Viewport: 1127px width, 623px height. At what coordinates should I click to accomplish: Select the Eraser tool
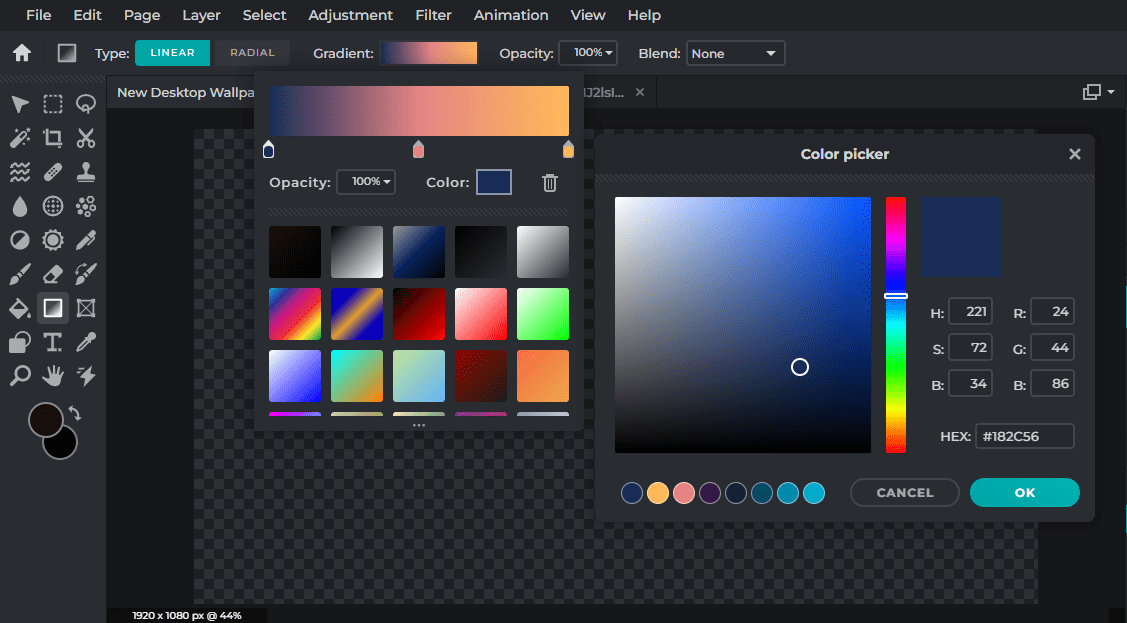pyautogui.click(x=53, y=274)
